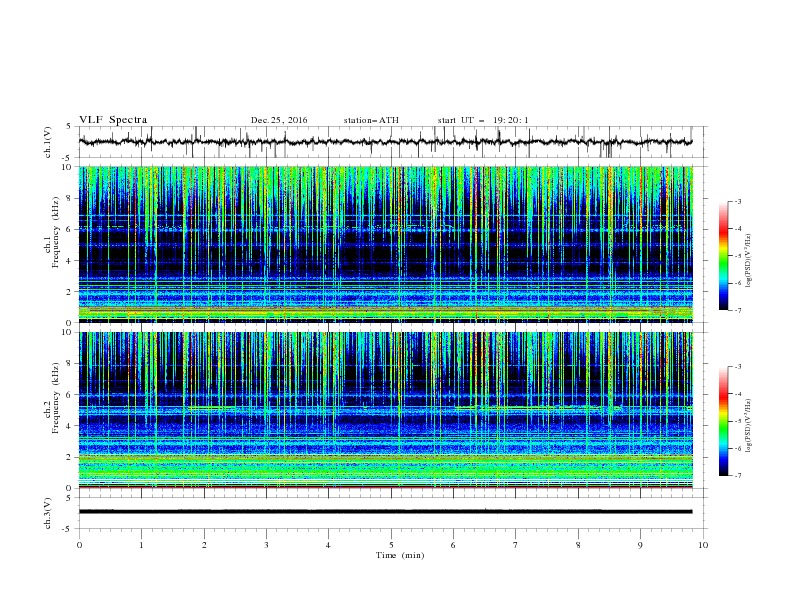Viewport: 792px width, 612px height.
Task: Select the "start UT = 19:20:1" header text
Action: 483,120
